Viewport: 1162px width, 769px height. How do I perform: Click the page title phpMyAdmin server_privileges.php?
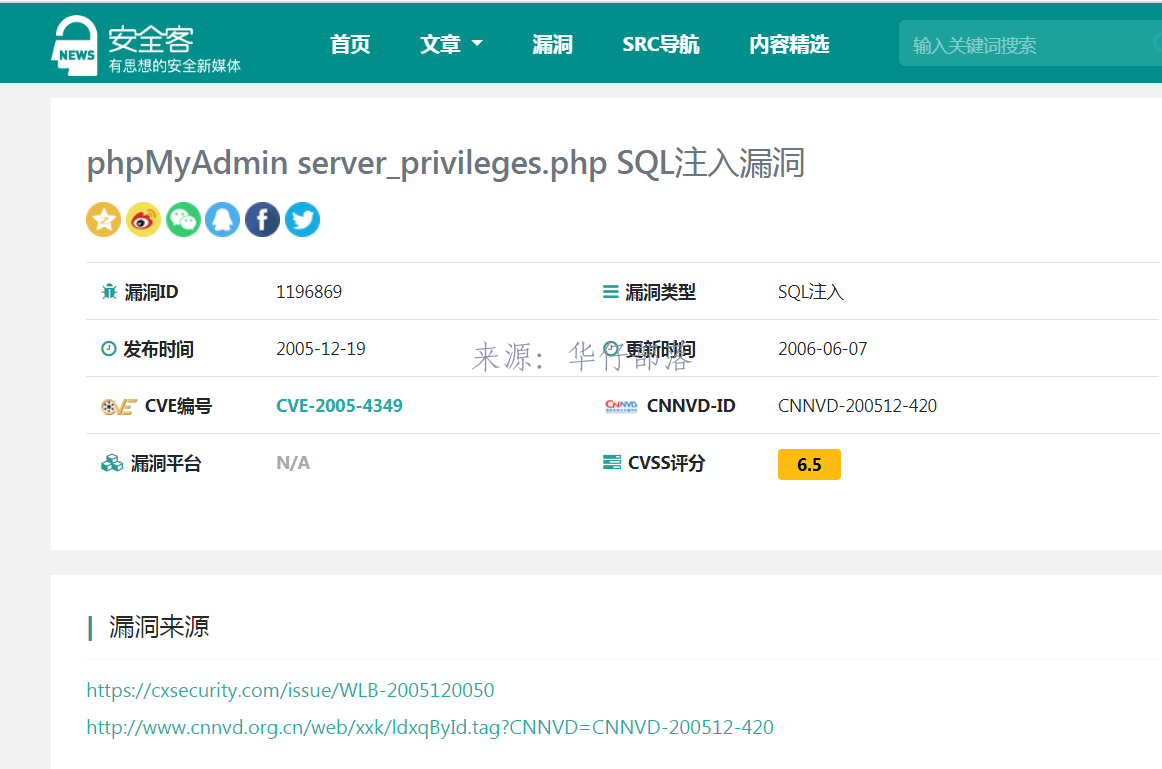(x=445, y=163)
